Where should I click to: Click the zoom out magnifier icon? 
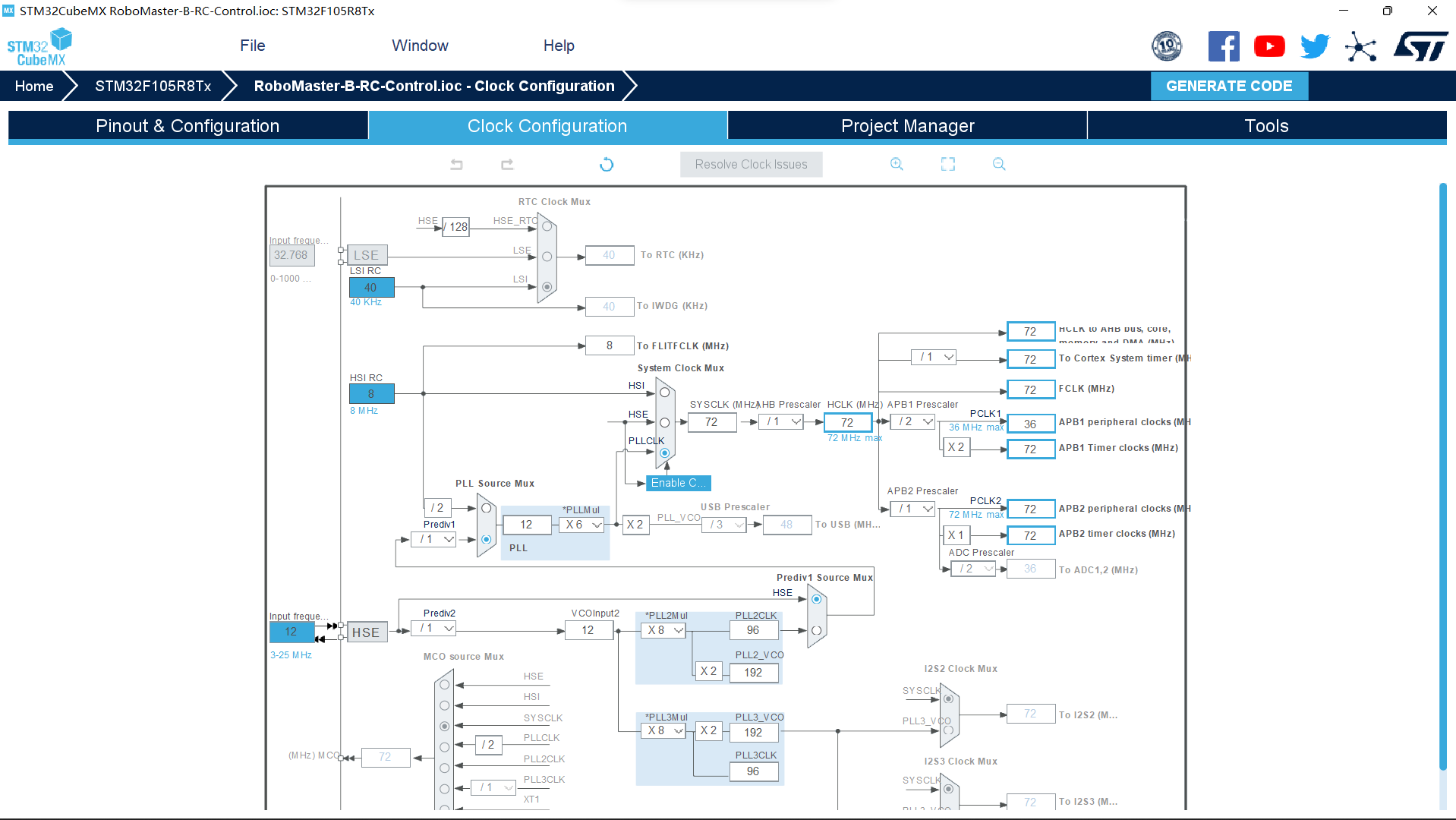(x=999, y=164)
